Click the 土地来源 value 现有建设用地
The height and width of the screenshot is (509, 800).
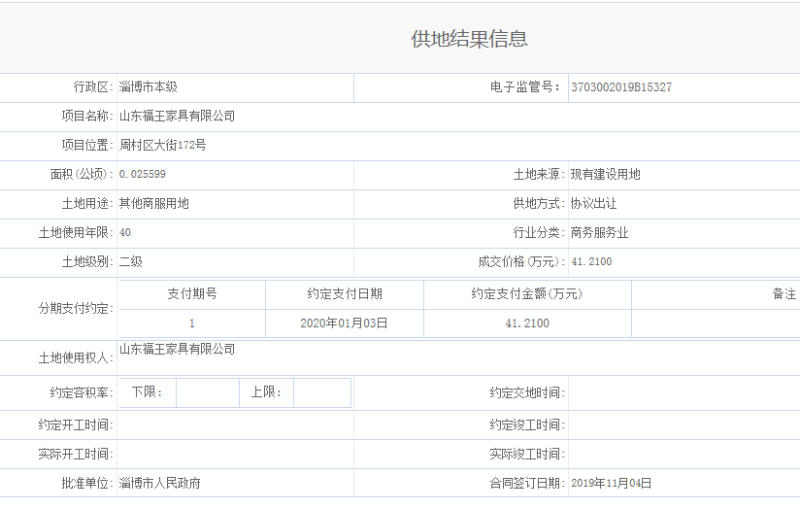[x=605, y=174]
